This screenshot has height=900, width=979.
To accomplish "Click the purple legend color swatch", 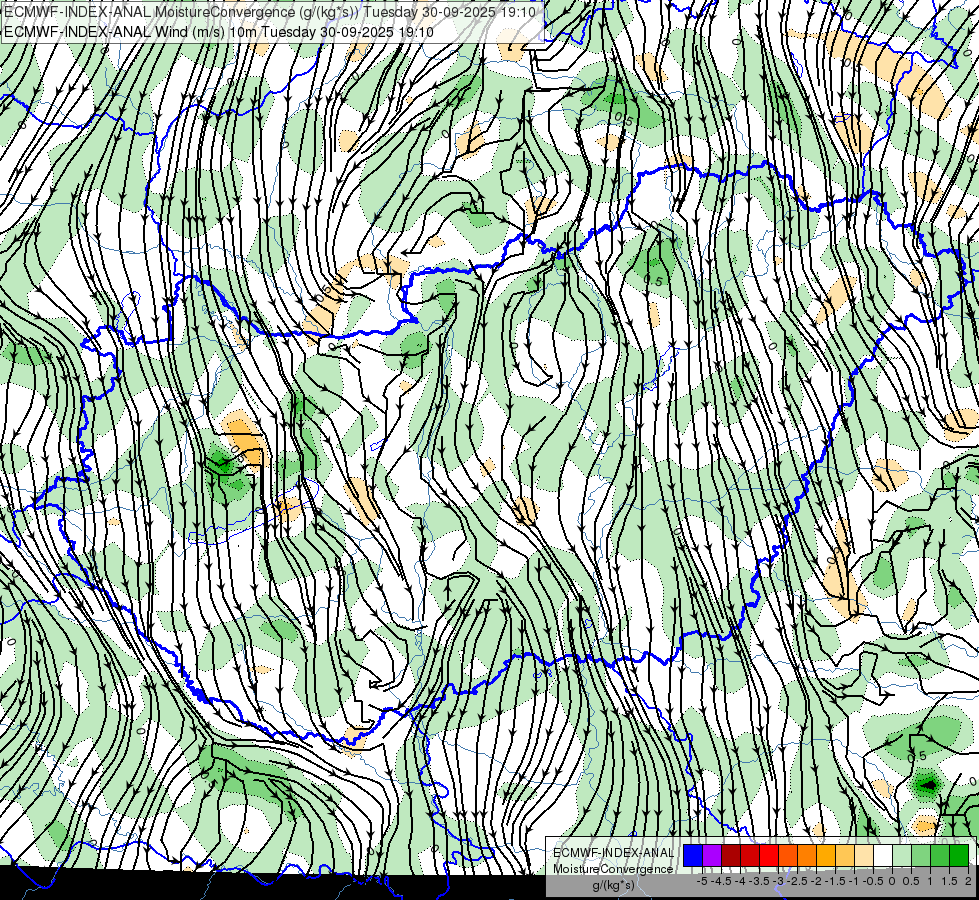I will [x=712, y=856].
